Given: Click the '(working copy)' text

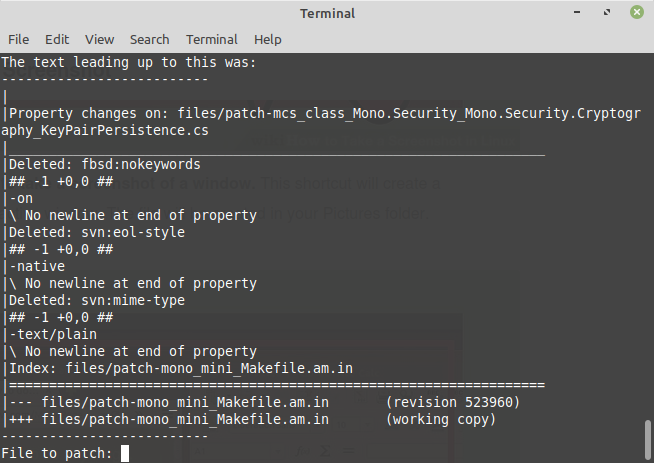Looking at the screenshot, I should (x=440, y=419).
